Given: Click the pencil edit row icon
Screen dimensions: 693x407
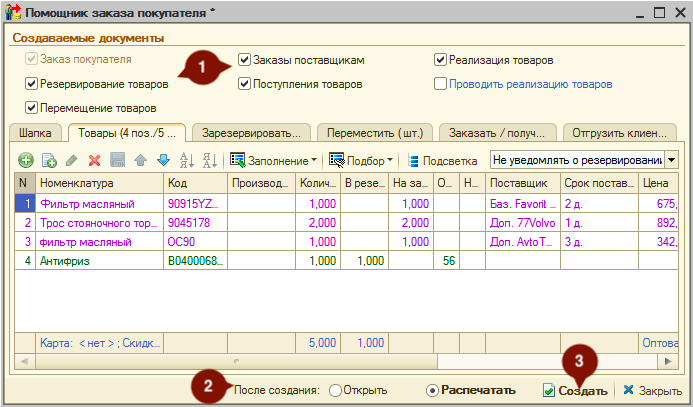Looking at the screenshot, I should [72, 160].
